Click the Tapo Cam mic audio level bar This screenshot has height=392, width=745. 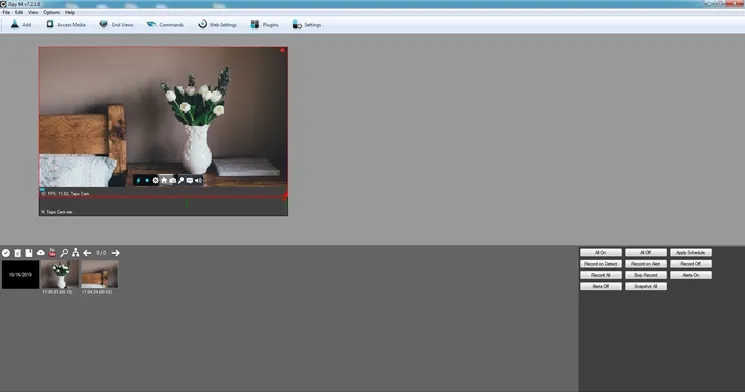point(163,206)
